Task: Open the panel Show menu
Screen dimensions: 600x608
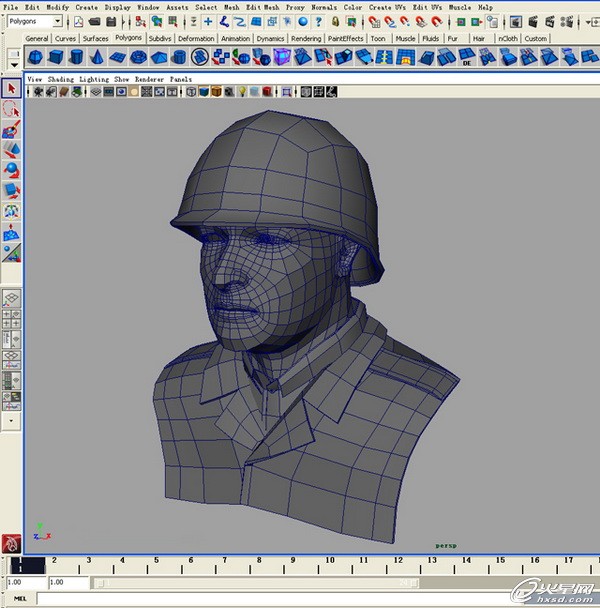Action: point(121,79)
